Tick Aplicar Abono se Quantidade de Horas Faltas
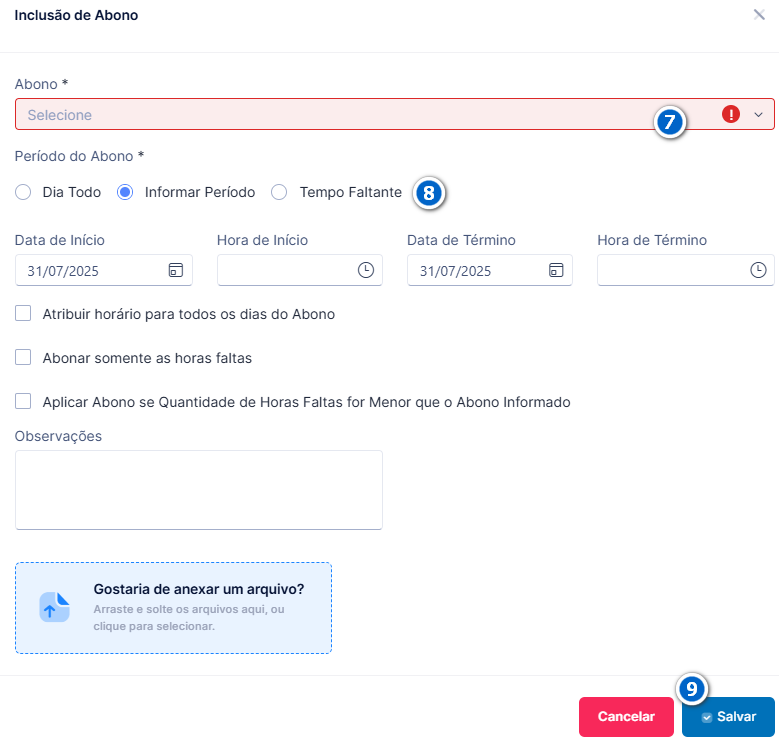 coord(23,401)
